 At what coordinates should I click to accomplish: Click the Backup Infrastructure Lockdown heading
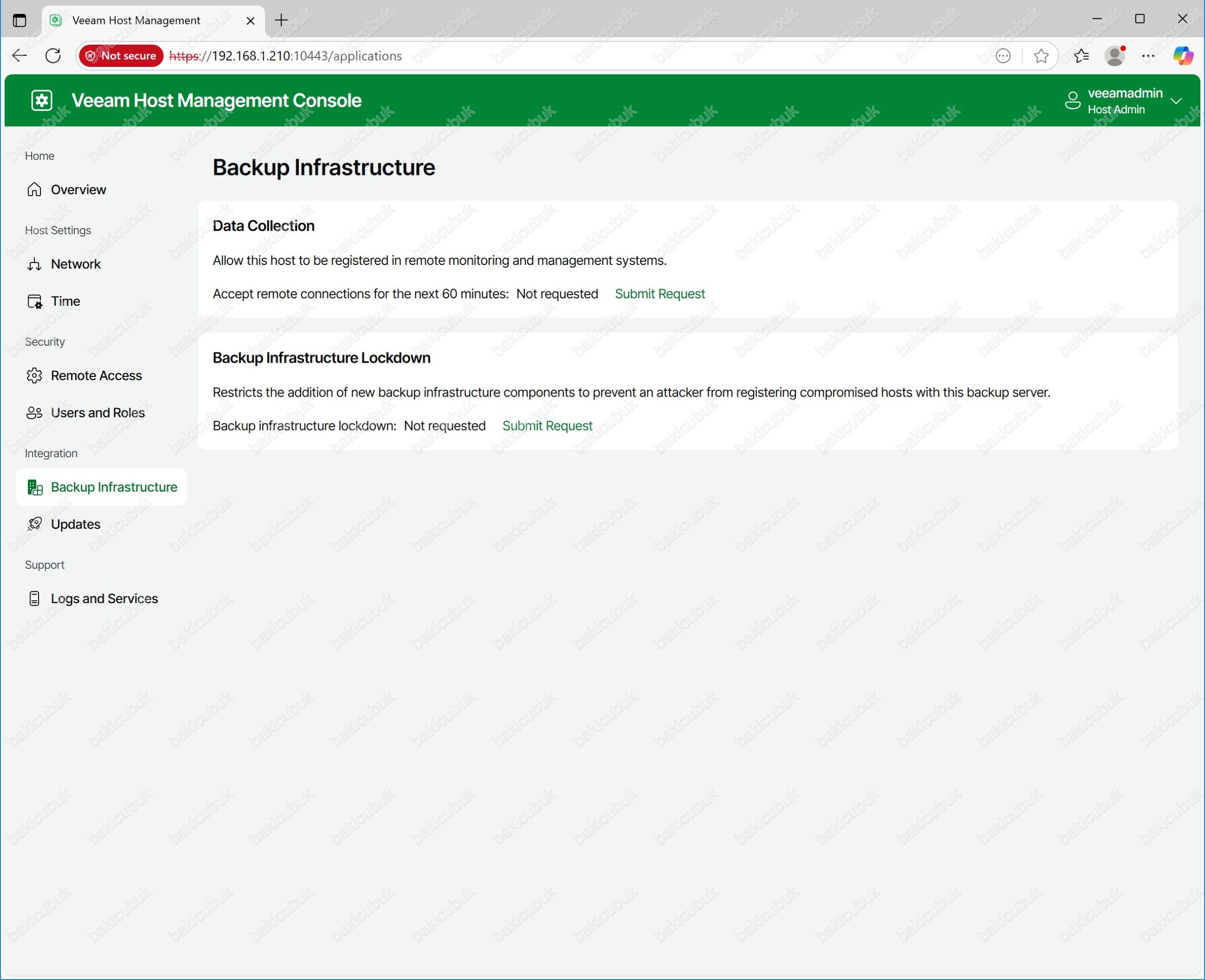pos(321,358)
